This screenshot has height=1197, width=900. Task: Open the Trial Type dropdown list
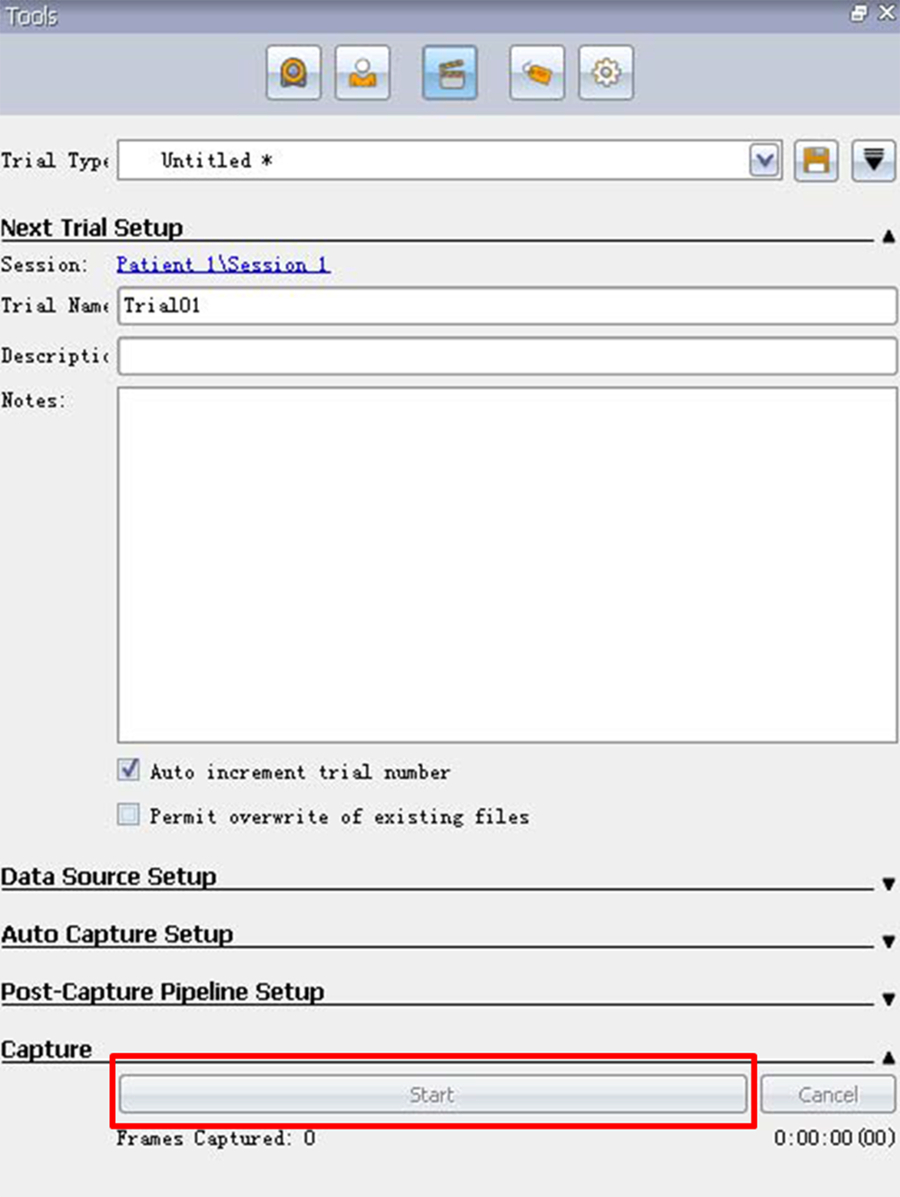[x=764, y=161]
